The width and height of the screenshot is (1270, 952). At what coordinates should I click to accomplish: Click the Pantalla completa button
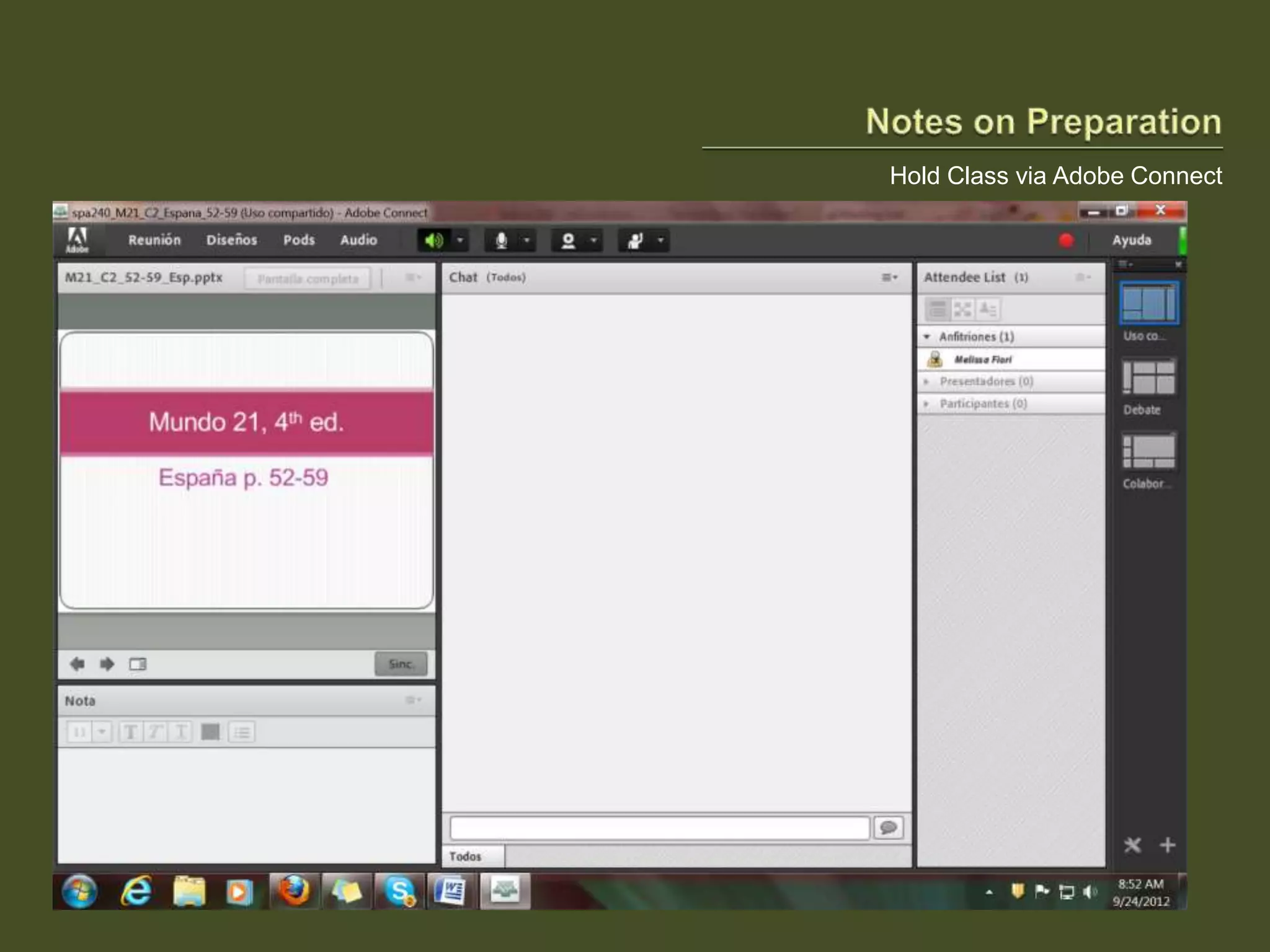(308, 278)
